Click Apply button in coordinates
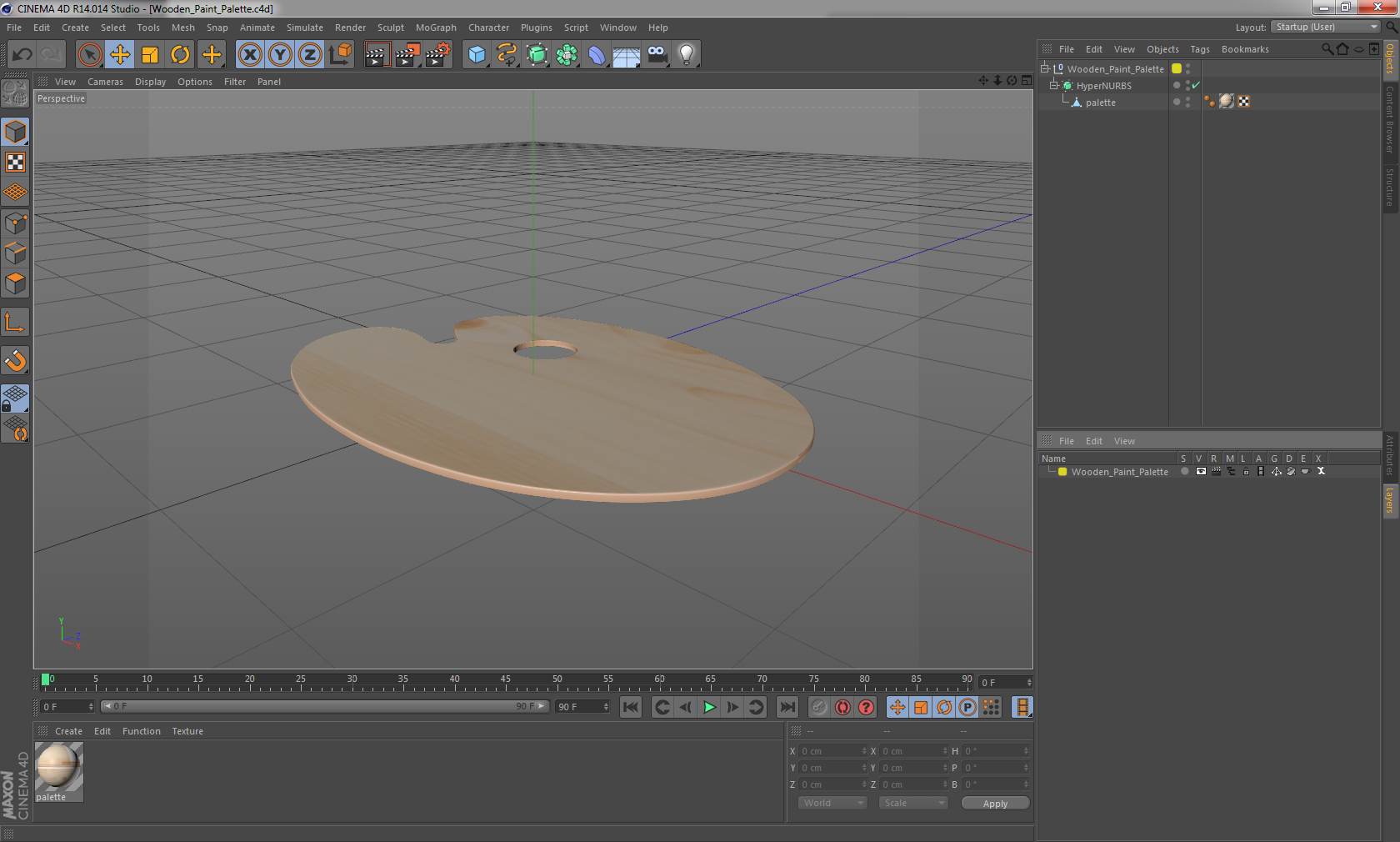This screenshot has width=1400, height=842. [995, 803]
